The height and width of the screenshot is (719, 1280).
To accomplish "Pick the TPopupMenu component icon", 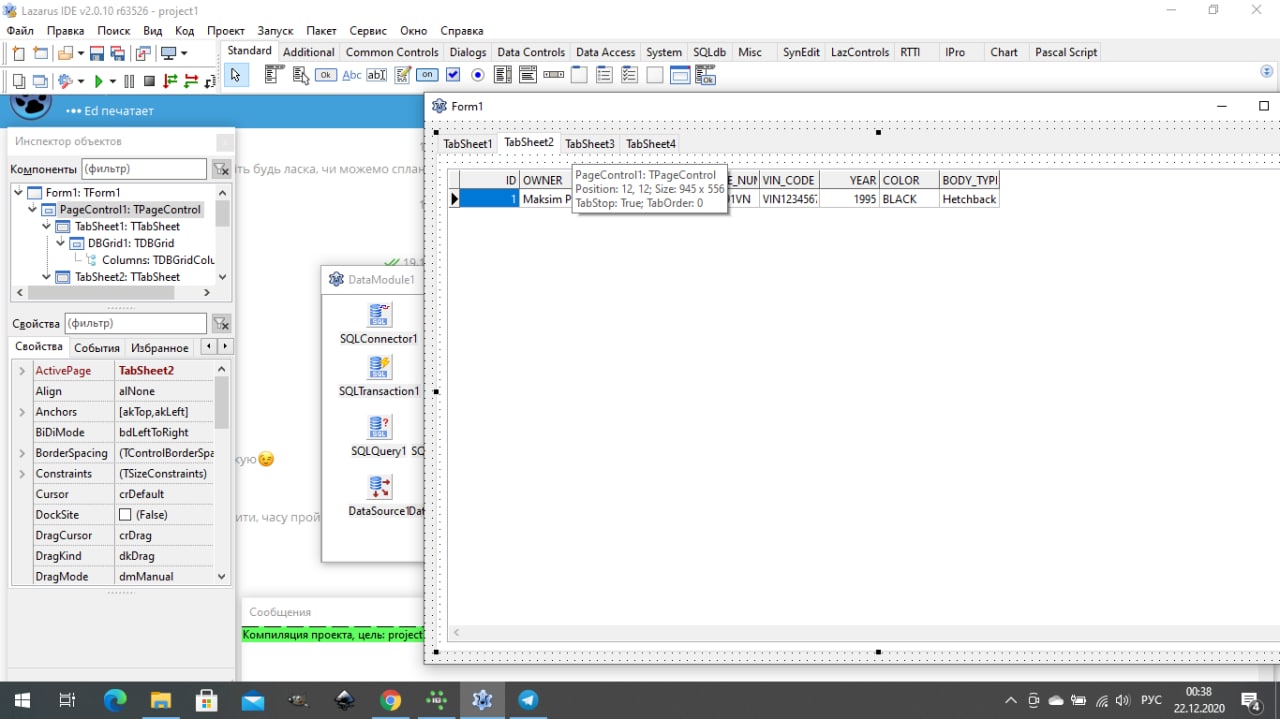I will tap(300, 75).
